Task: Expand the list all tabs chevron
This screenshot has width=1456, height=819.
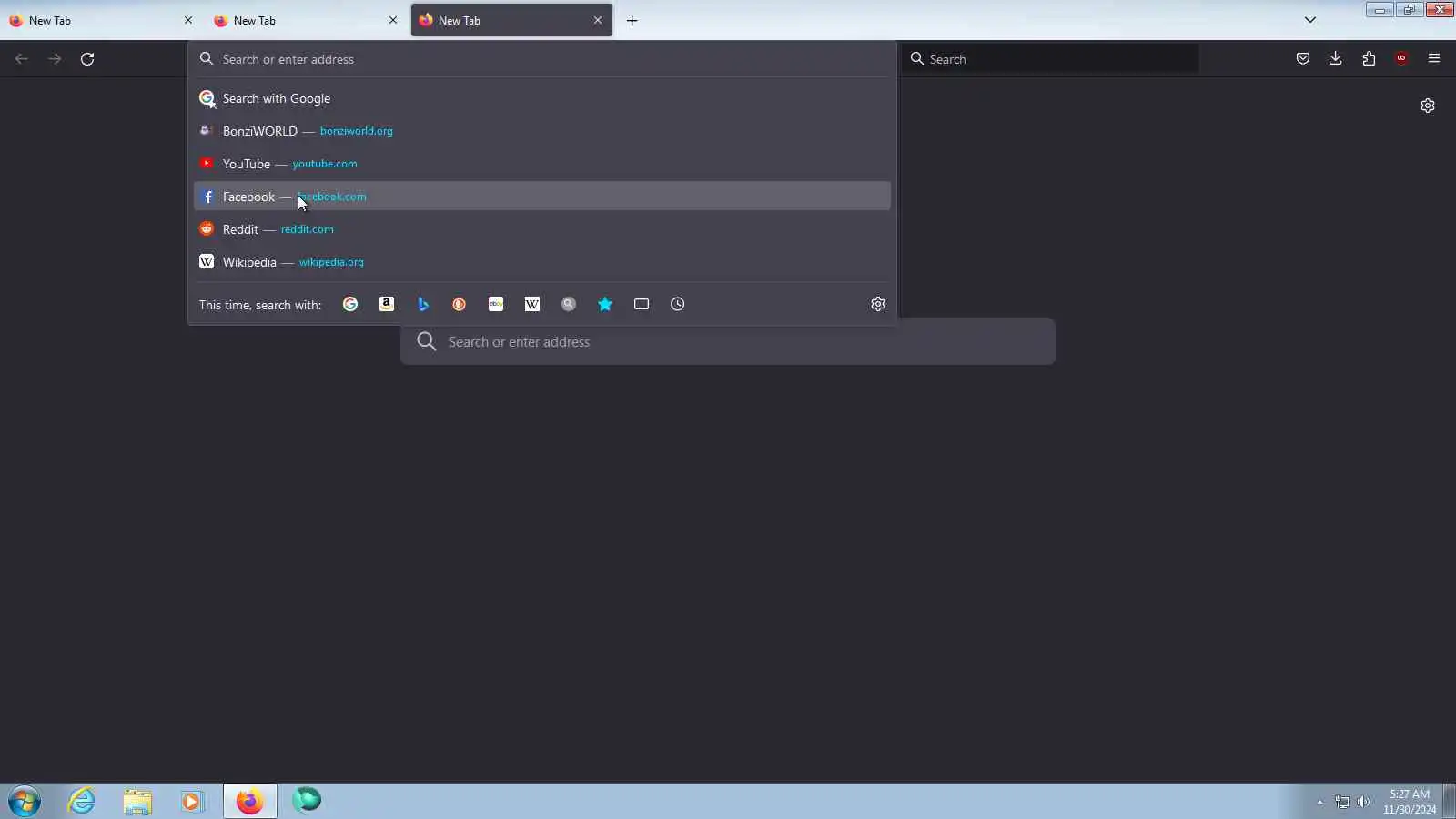Action: [1310, 20]
